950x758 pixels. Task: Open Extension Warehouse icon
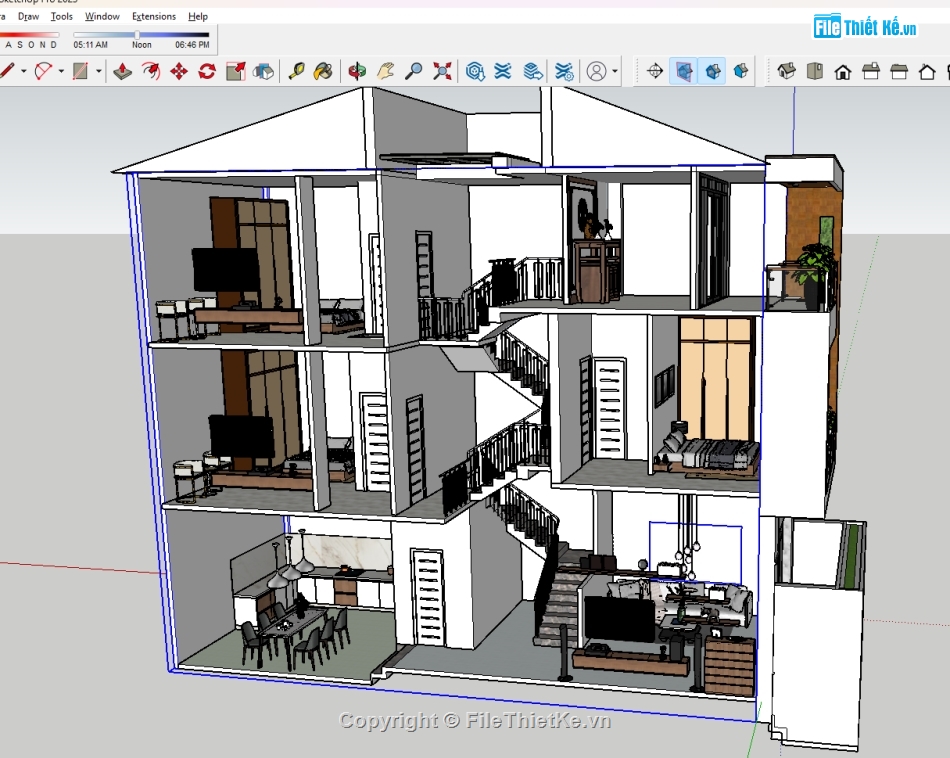point(503,71)
